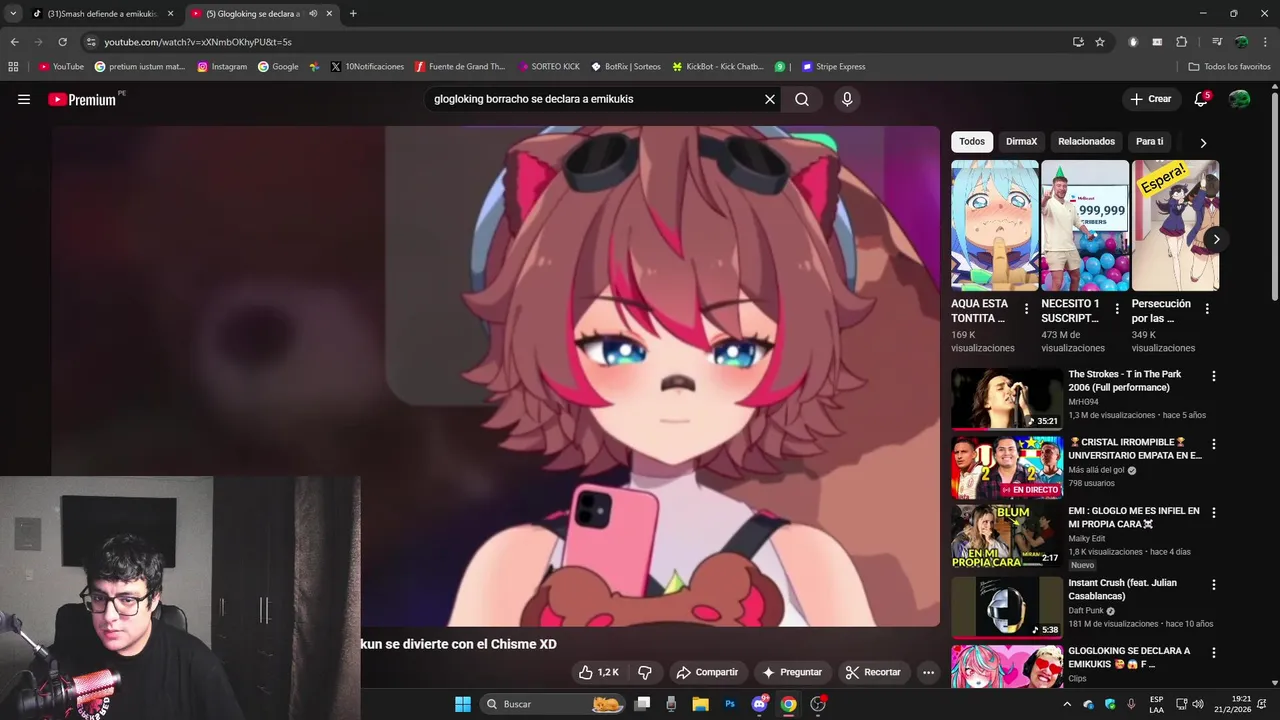This screenshot has height=720, width=1280.
Task: Click the Preguntar button
Action: pos(792,672)
